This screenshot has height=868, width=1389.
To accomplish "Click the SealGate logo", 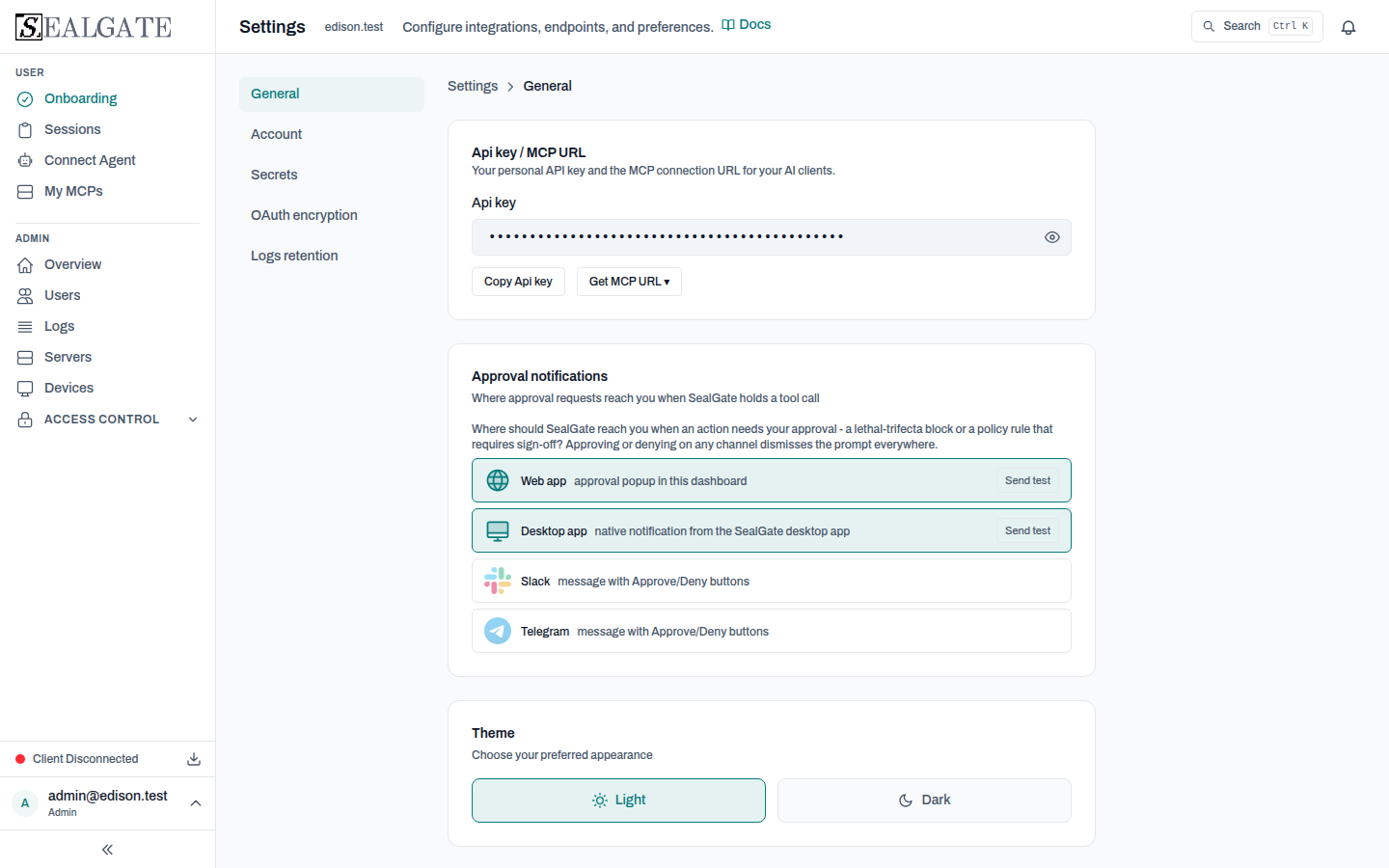I will click(94, 27).
